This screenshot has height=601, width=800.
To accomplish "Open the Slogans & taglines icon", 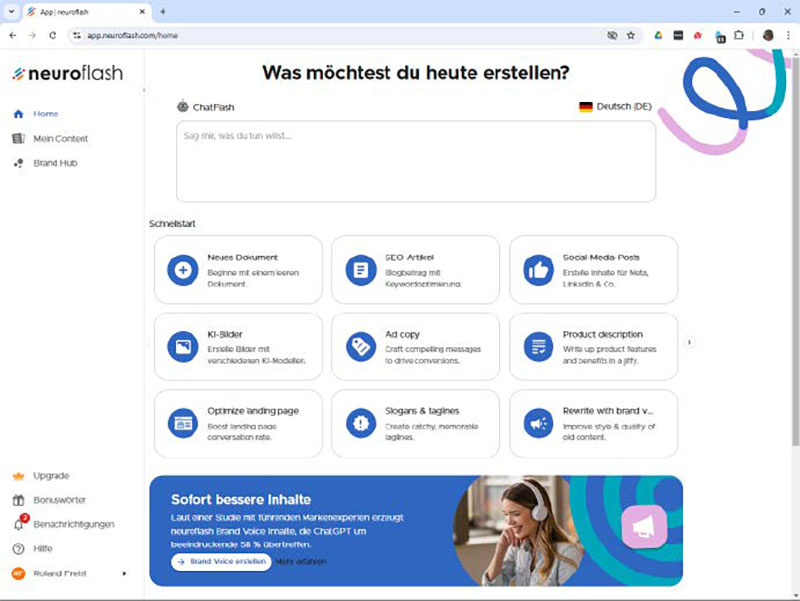I will click(x=361, y=423).
